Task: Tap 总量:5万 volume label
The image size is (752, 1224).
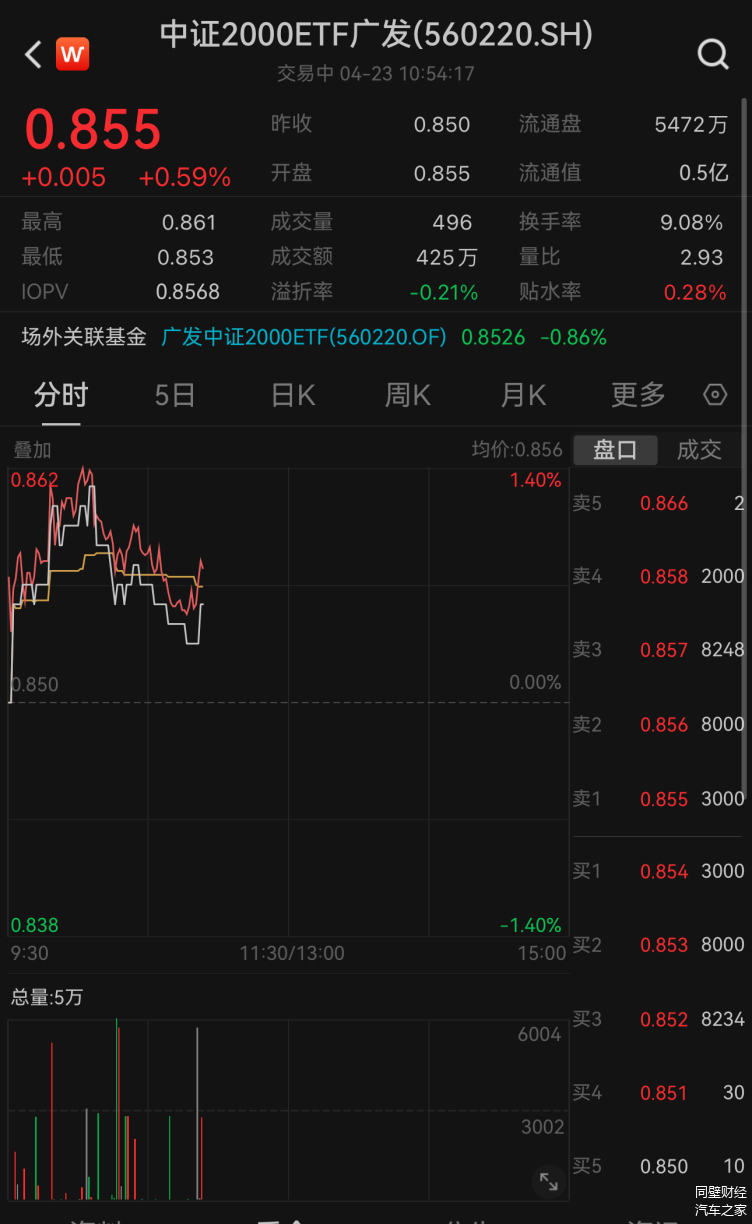Action: pos(47,997)
